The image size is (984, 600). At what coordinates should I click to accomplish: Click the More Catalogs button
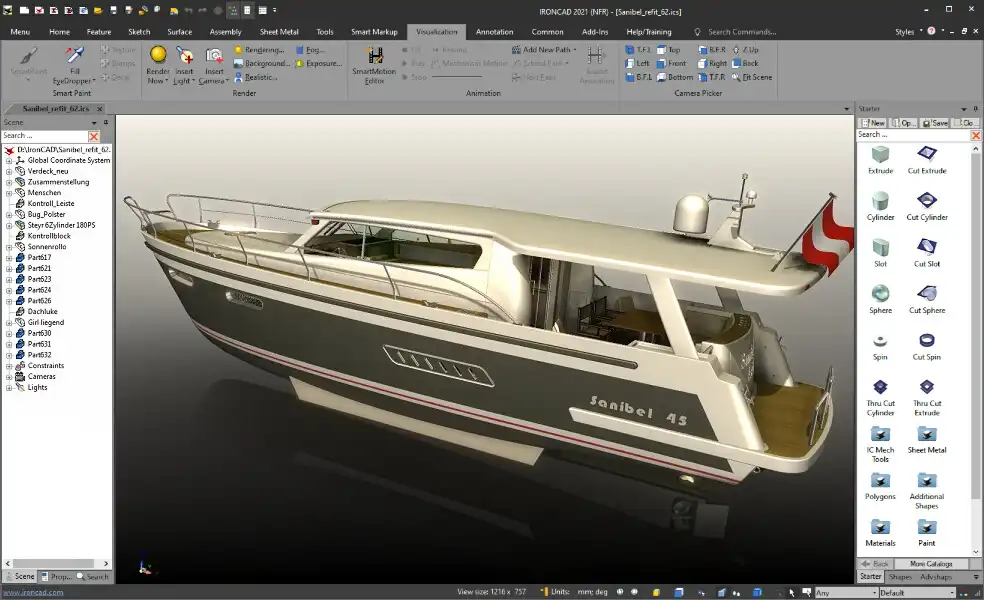(931, 564)
